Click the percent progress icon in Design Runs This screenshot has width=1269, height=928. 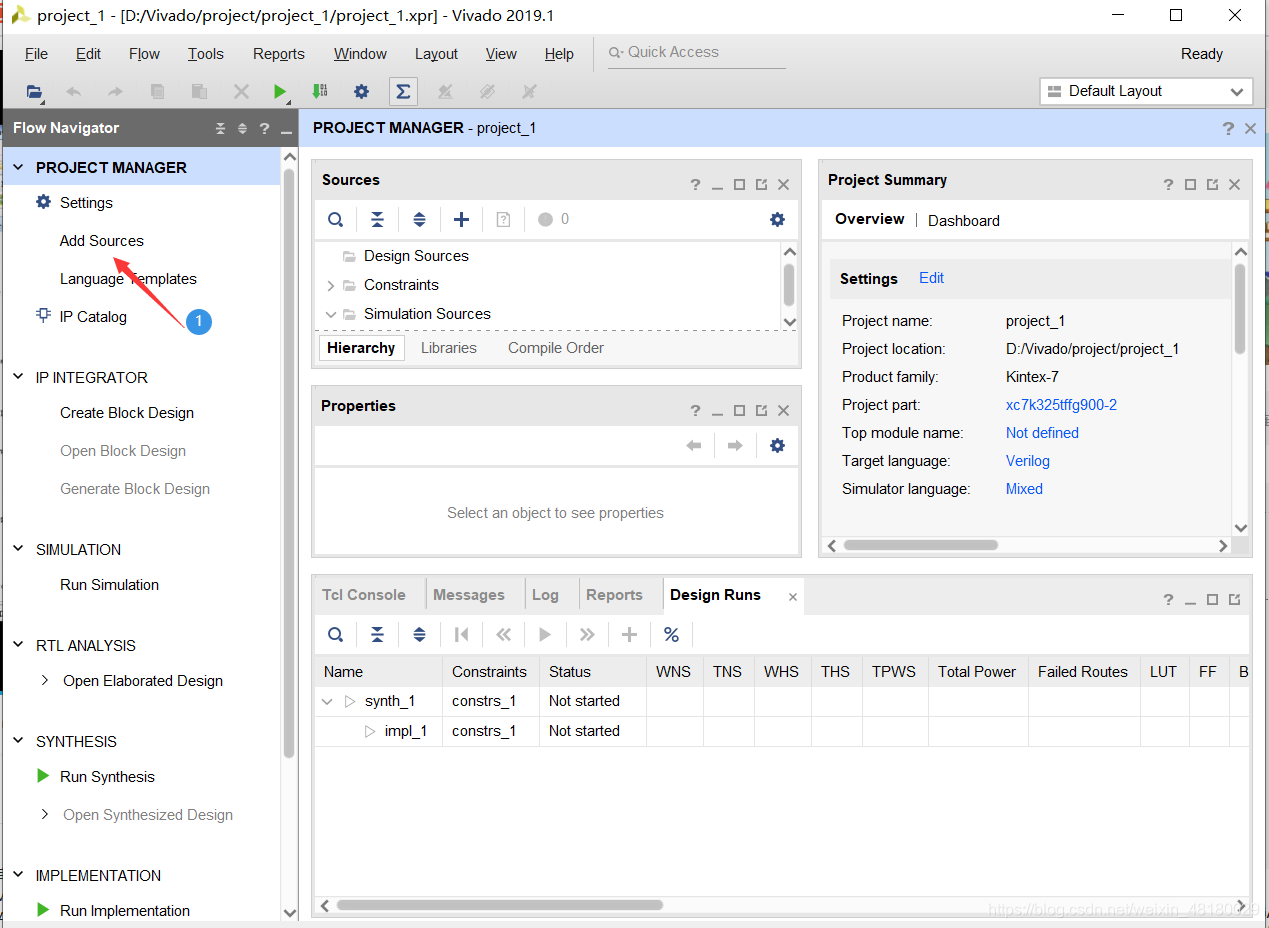click(671, 635)
